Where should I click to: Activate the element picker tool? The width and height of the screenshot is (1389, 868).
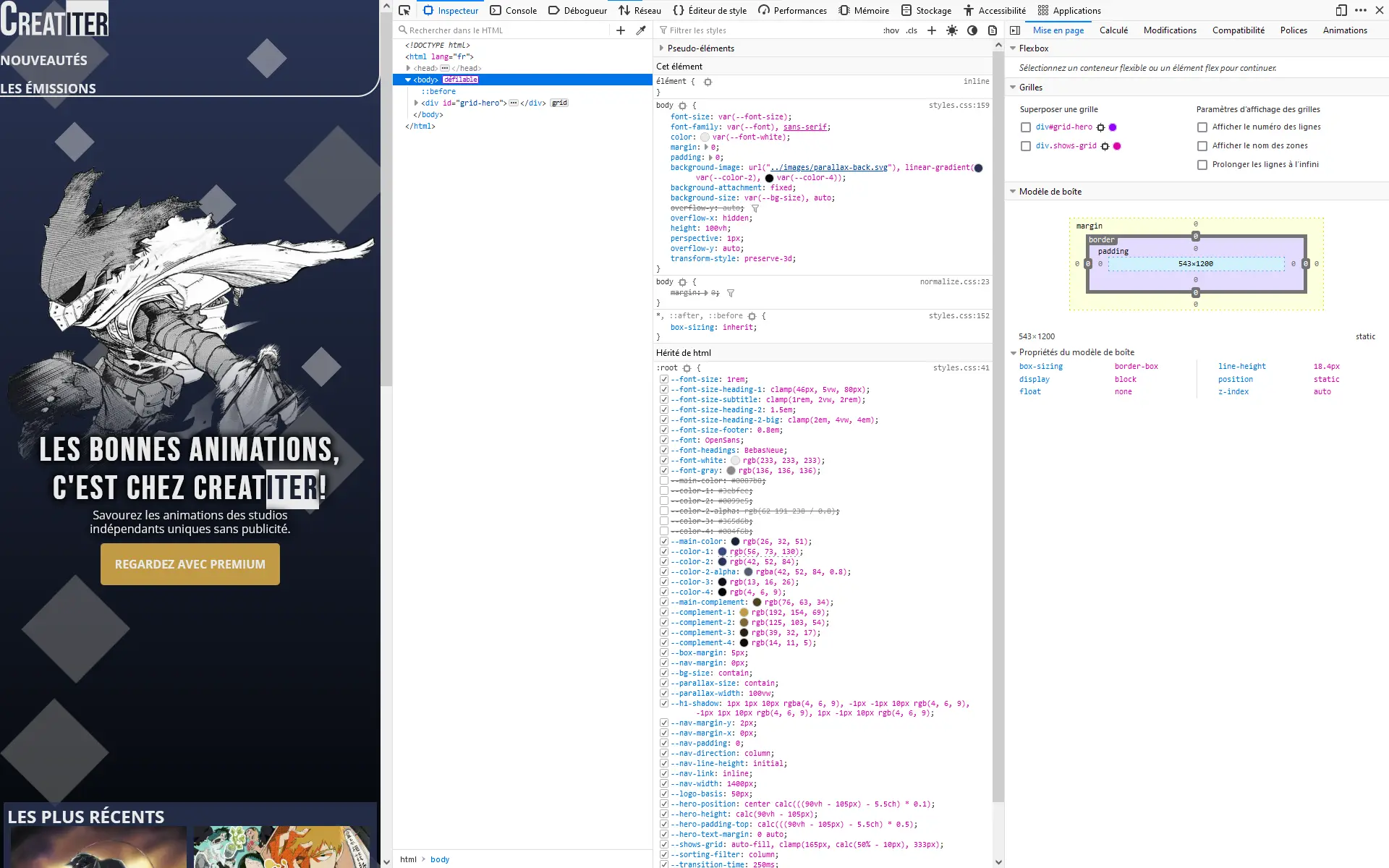click(x=404, y=10)
